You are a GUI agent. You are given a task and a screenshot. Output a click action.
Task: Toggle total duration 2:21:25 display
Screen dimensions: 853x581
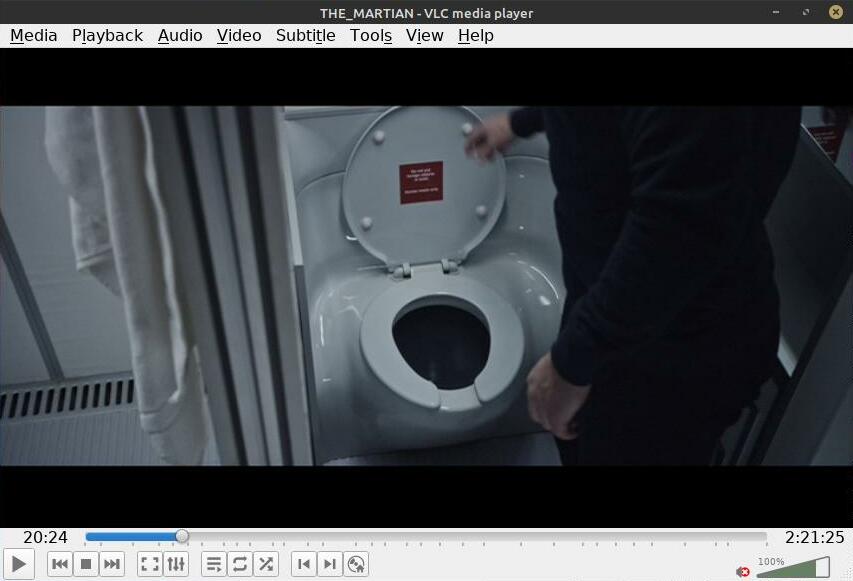click(x=814, y=537)
